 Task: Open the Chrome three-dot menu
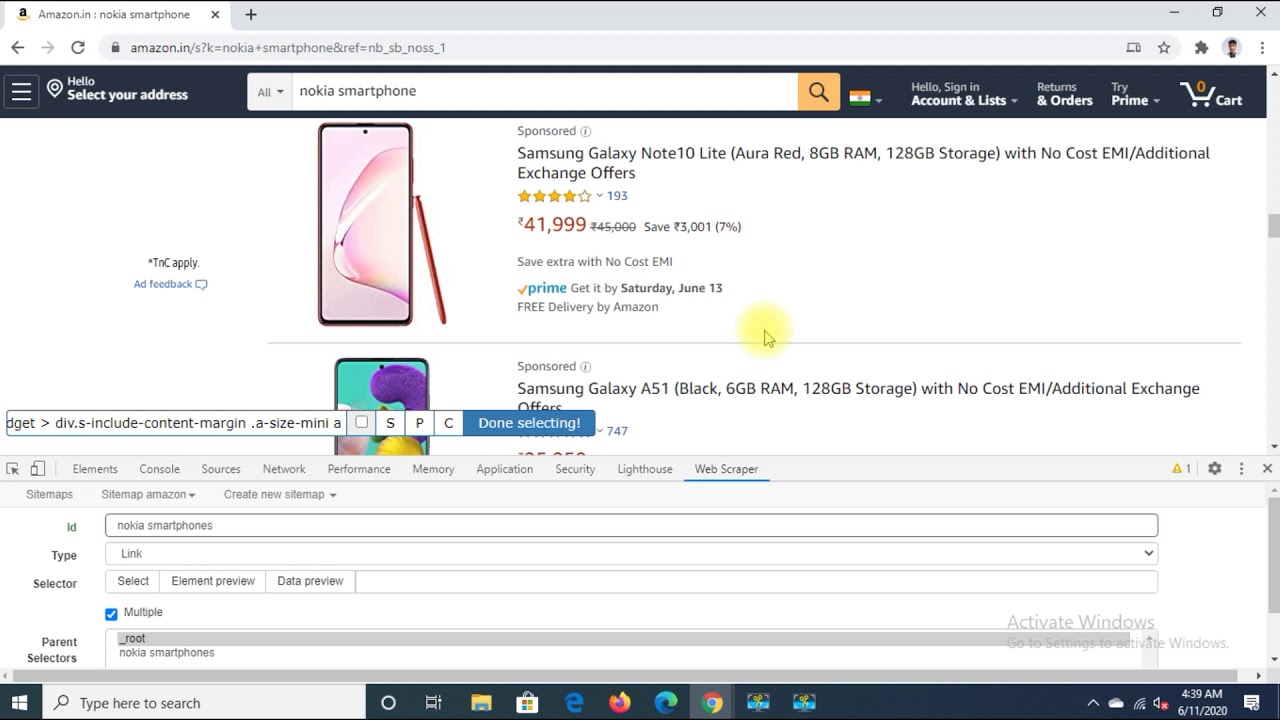tap(1263, 47)
